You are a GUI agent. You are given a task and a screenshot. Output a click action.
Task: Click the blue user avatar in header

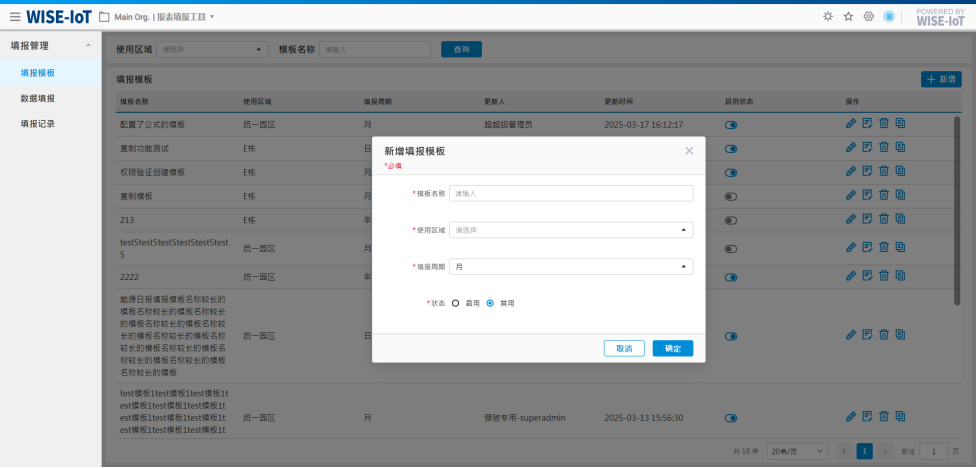[888, 17]
